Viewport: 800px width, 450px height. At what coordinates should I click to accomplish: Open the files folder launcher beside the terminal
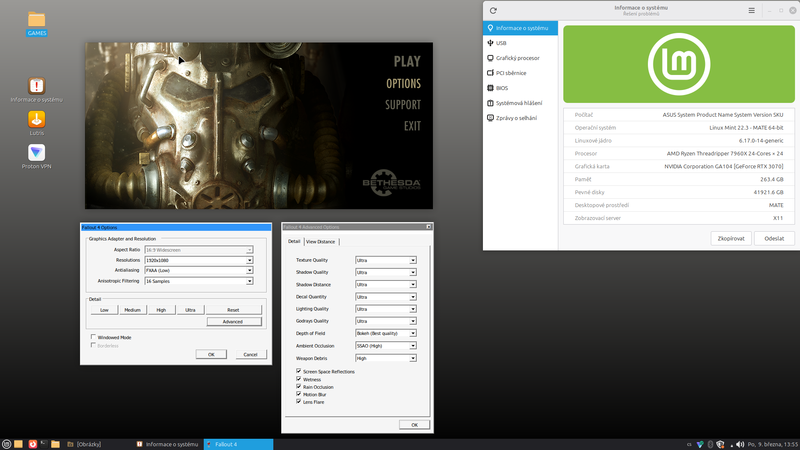click(x=56, y=444)
